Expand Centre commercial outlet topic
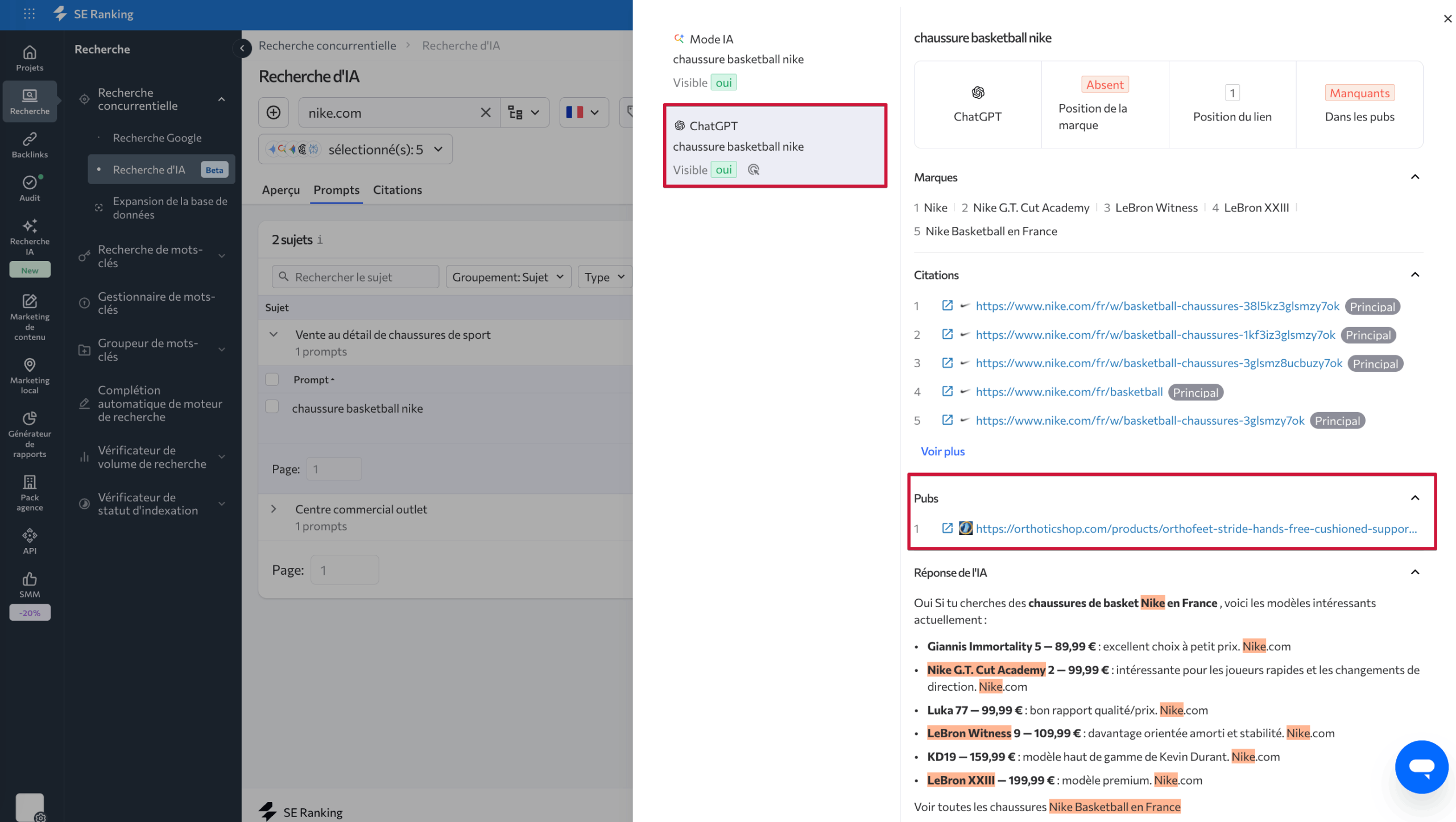Screen dimensions: 1456x822 [x=274, y=509]
